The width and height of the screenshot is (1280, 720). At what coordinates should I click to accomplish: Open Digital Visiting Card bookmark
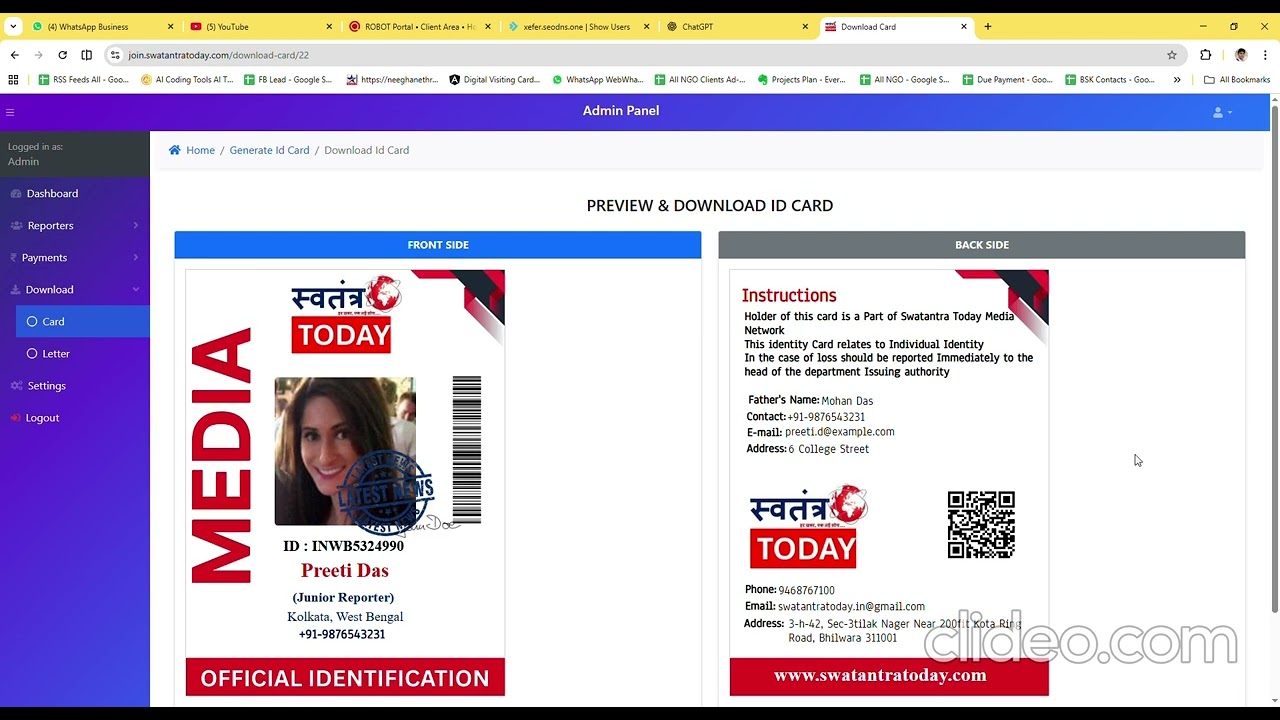tap(495, 80)
